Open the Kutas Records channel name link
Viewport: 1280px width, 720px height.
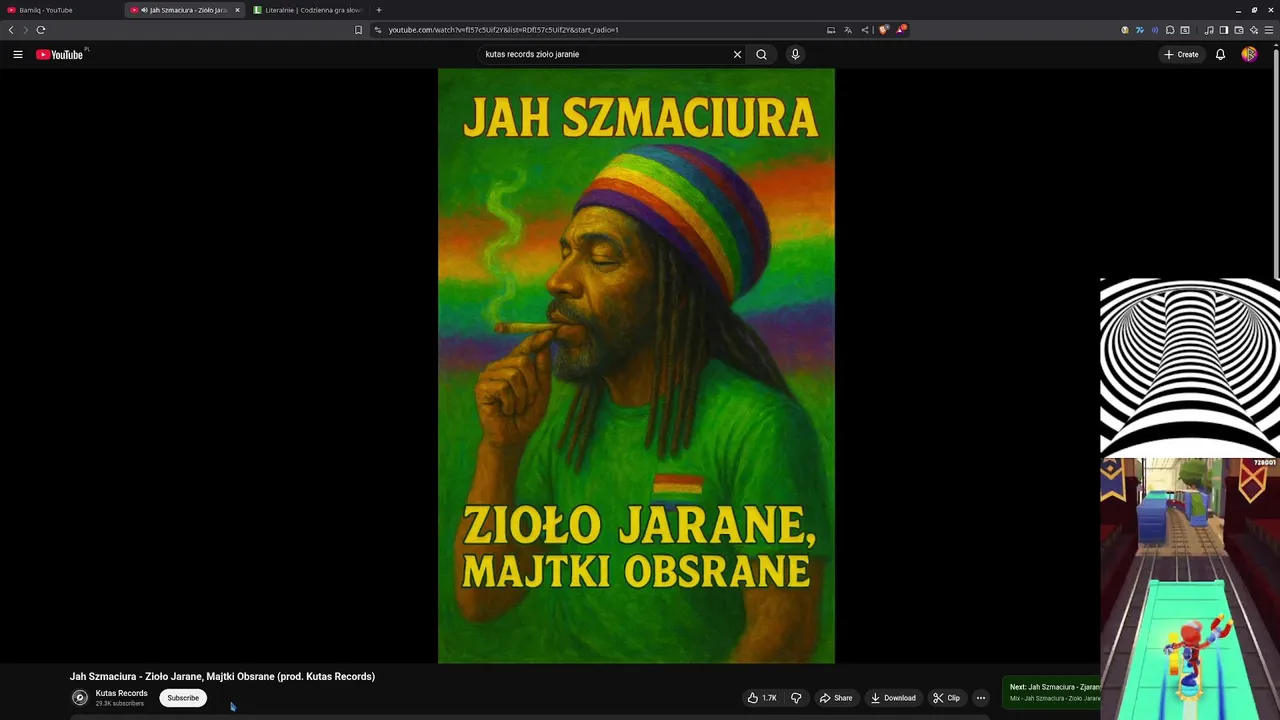coord(121,693)
